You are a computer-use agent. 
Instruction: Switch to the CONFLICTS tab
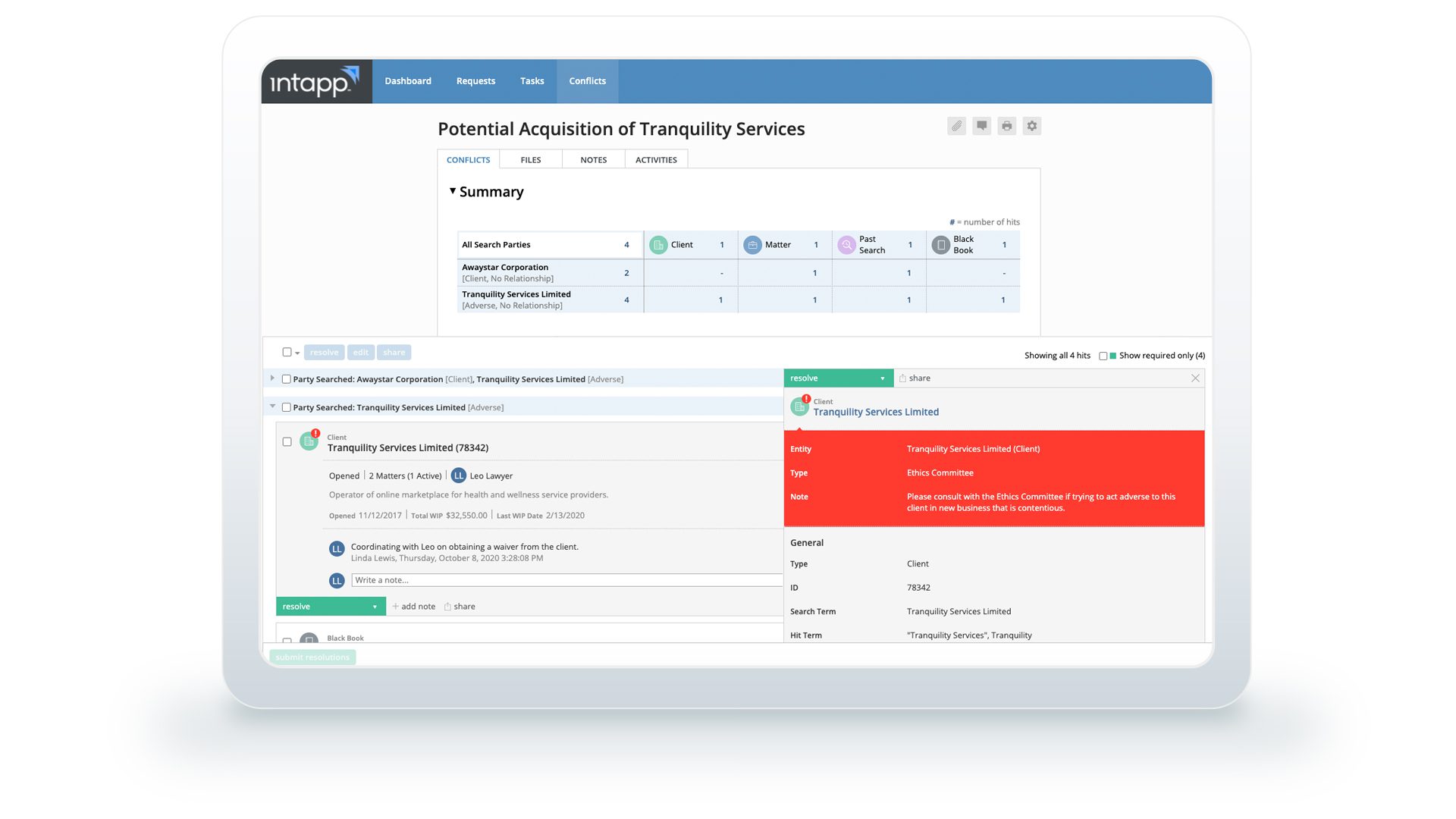(x=468, y=160)
